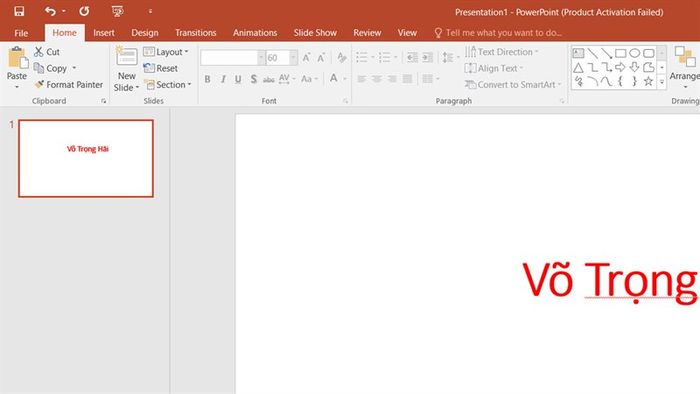
Task: Select the 5-point Star shape
Action: [648, 81]
